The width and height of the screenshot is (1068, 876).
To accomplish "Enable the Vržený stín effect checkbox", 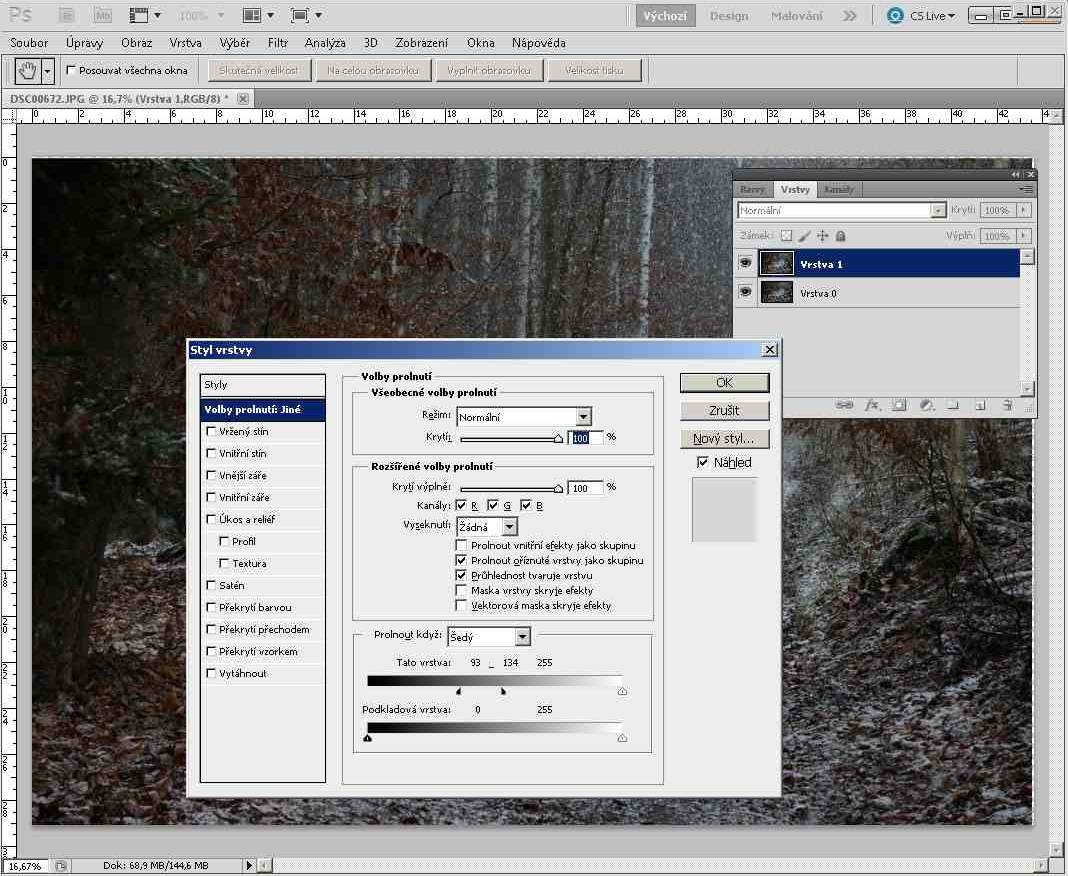I will [211, 432].
